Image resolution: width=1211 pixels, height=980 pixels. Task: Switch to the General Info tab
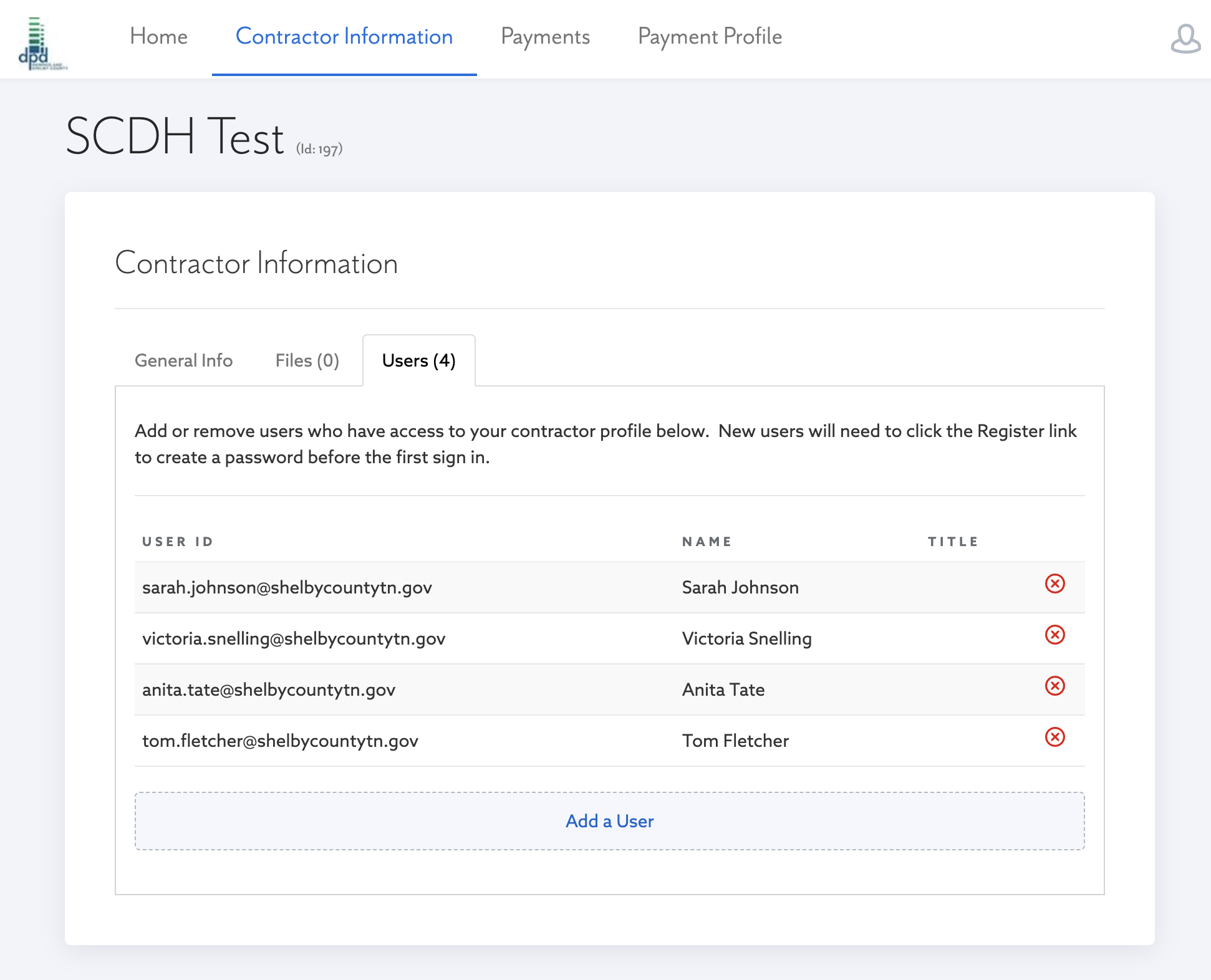click(x=183, y=361)
